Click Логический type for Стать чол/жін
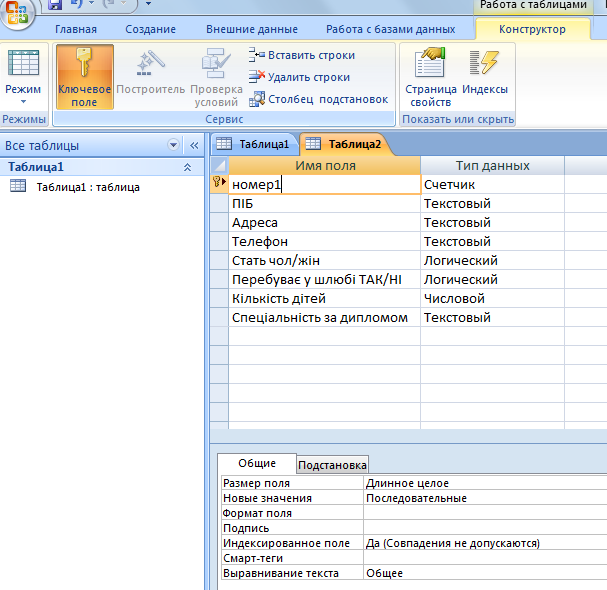This screenshot has width=607, height=590. pyautogui.click(x=492, y=260)
